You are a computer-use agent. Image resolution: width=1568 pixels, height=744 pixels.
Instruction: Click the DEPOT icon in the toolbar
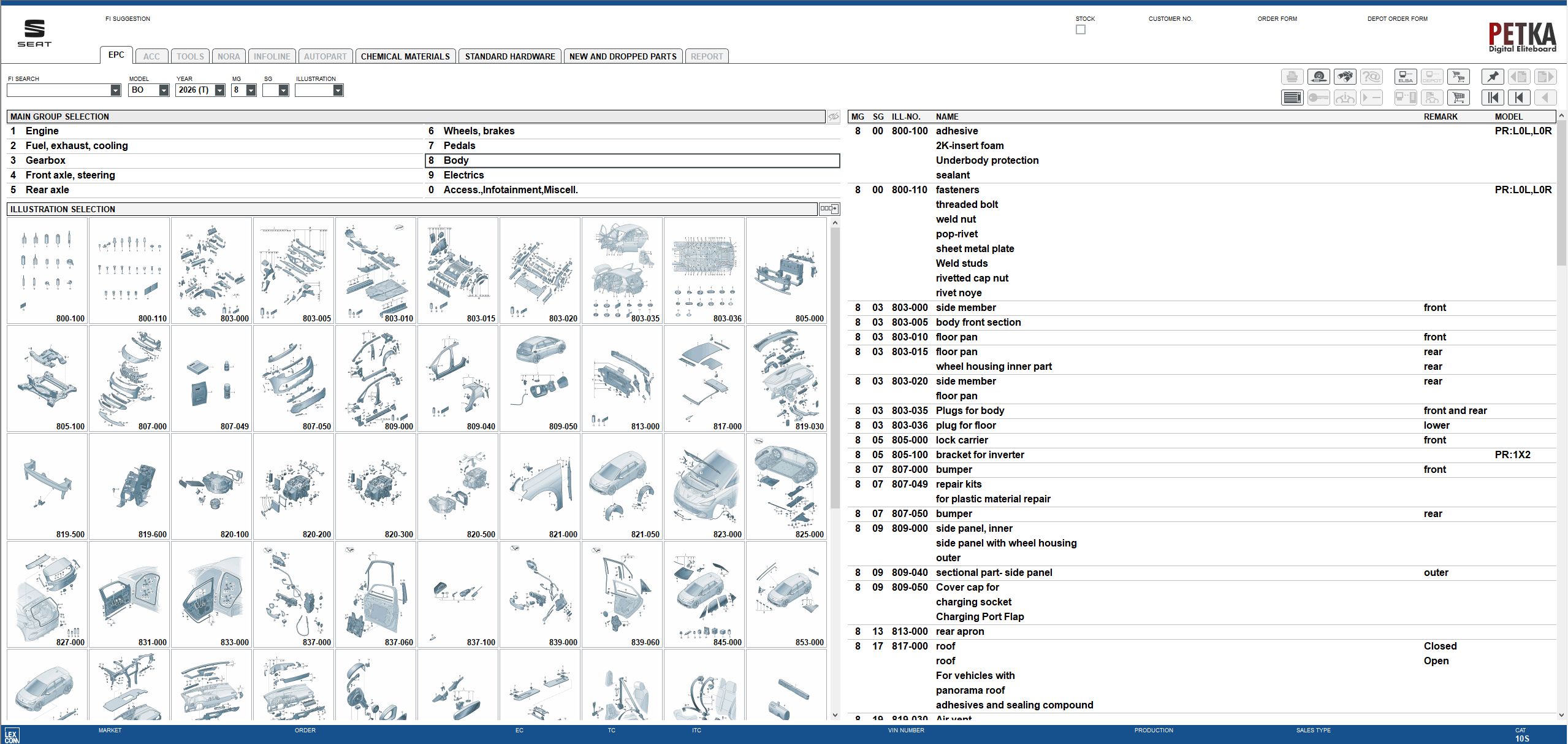[1433, 77]
